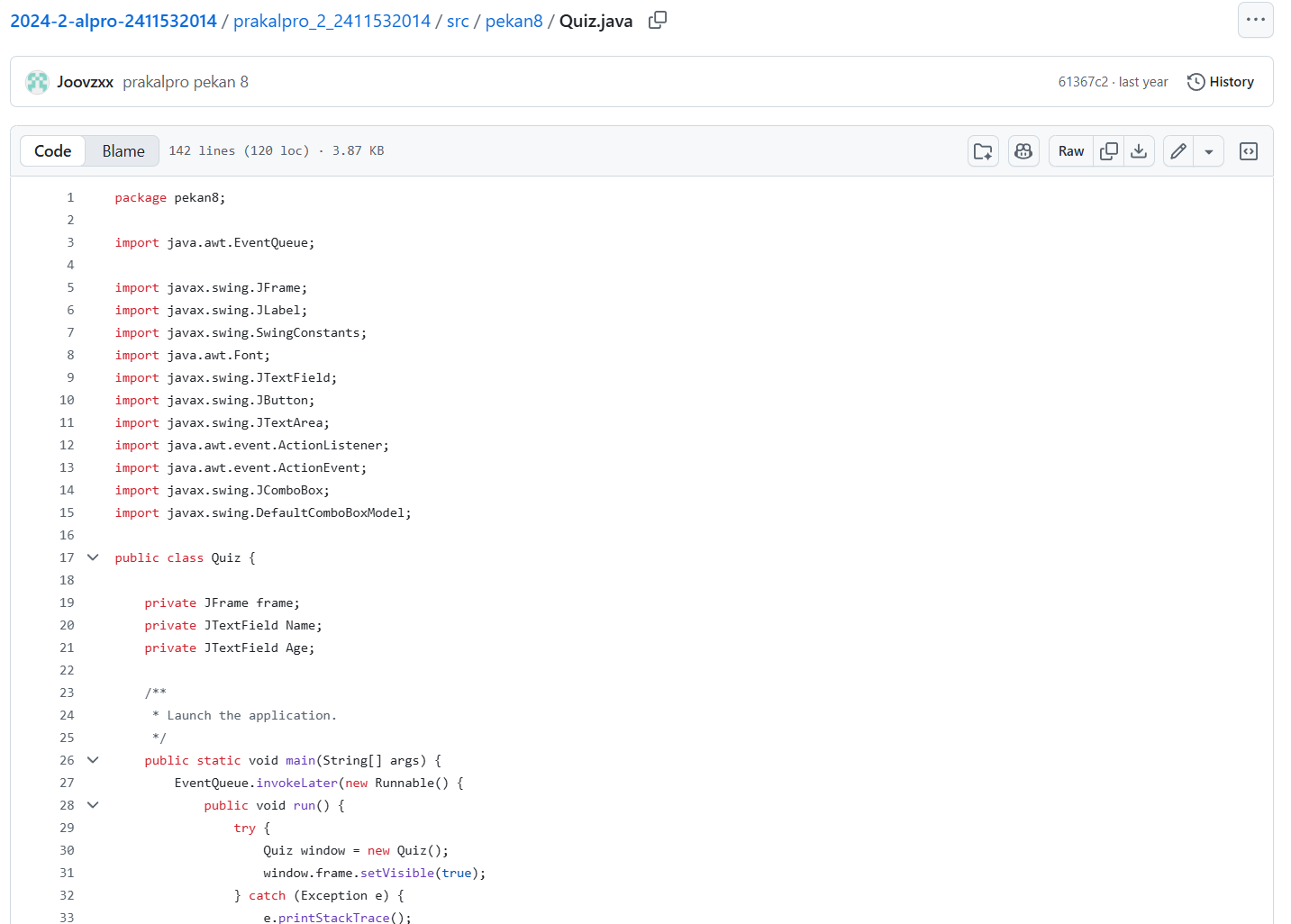Edit this file with pencil icon

click(x=1178, y=151)
